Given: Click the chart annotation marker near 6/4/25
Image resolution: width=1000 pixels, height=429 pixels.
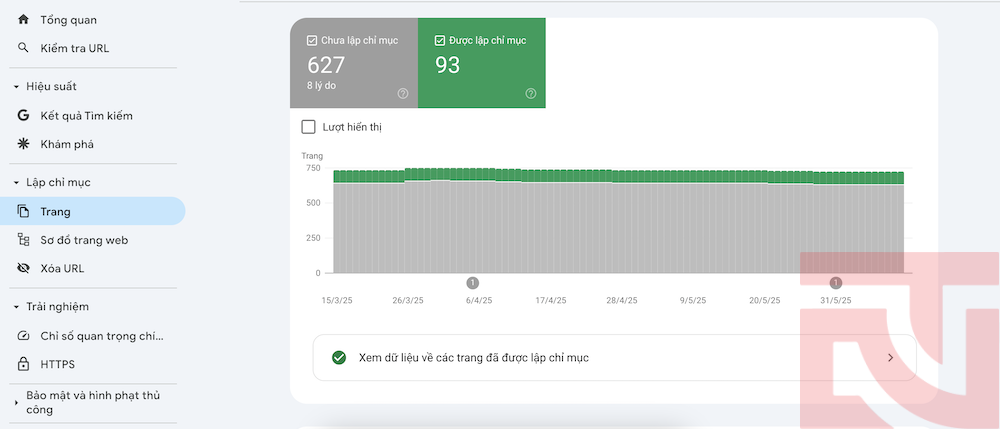Looking at the screenshot, I should click(473, 282).
